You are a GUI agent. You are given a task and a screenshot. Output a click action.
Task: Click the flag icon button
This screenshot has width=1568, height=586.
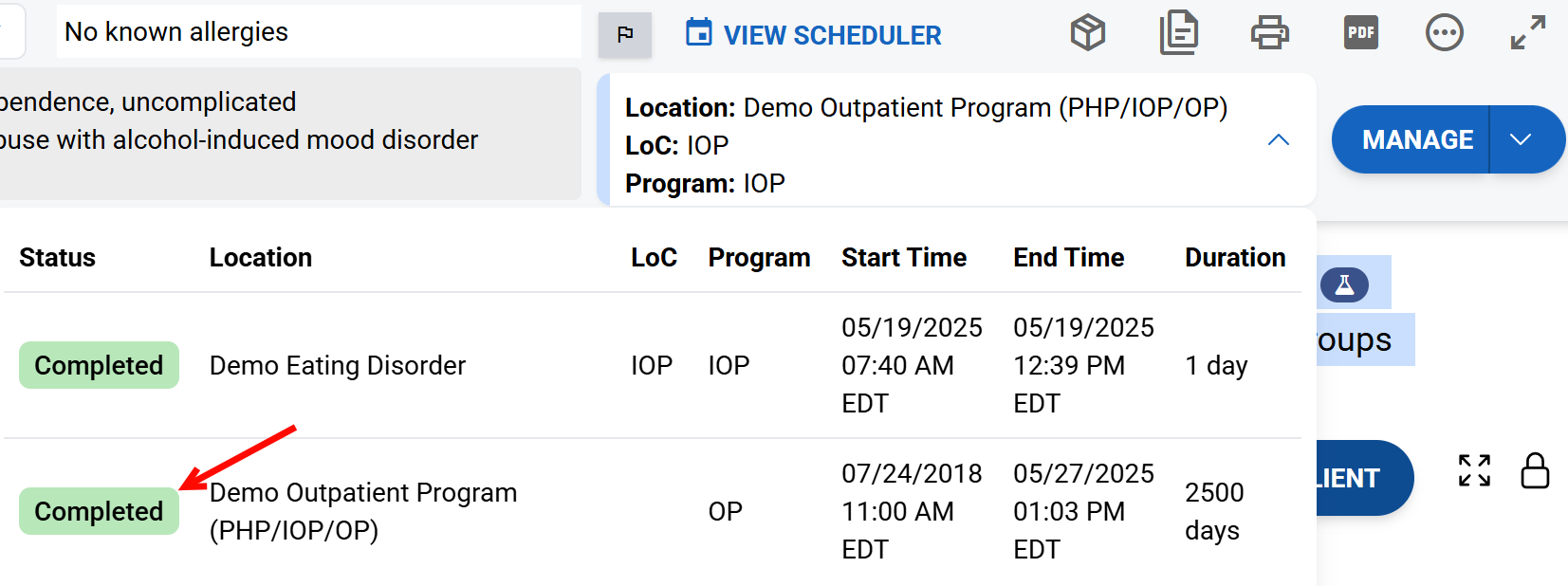tap(625, 35)
